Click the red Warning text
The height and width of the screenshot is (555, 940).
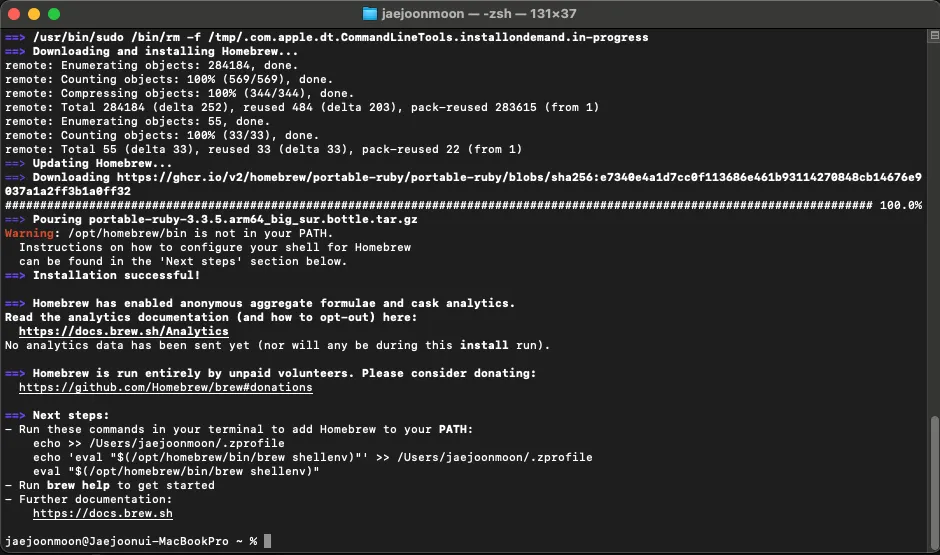pyautogui.click(x=29, y=233)
